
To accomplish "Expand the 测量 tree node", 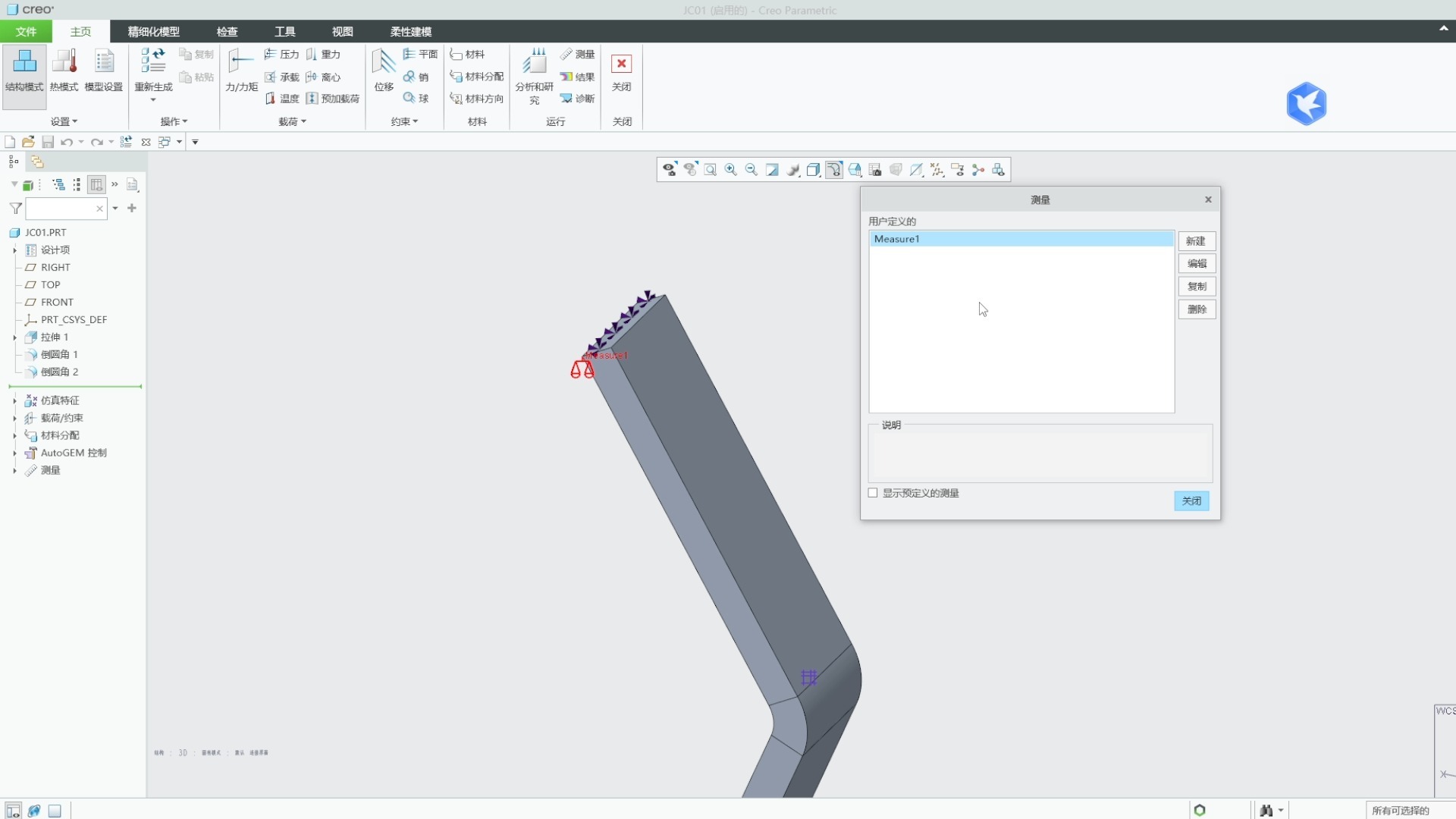I will tap(14, 470).
